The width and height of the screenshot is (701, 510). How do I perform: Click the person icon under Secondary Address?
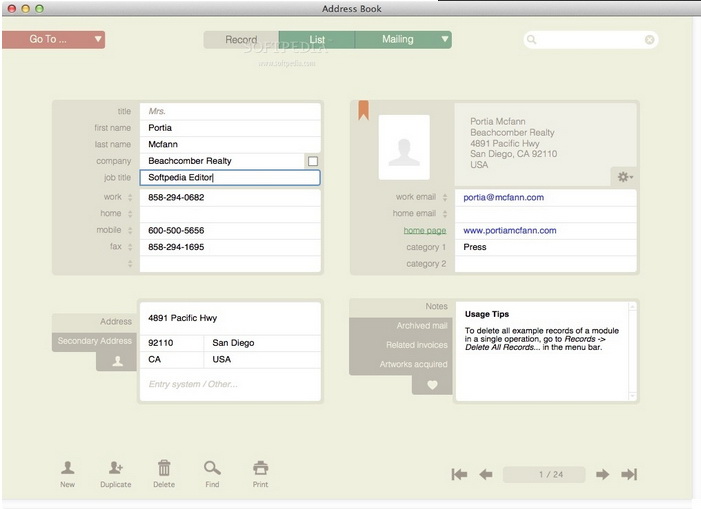point(118,361)
